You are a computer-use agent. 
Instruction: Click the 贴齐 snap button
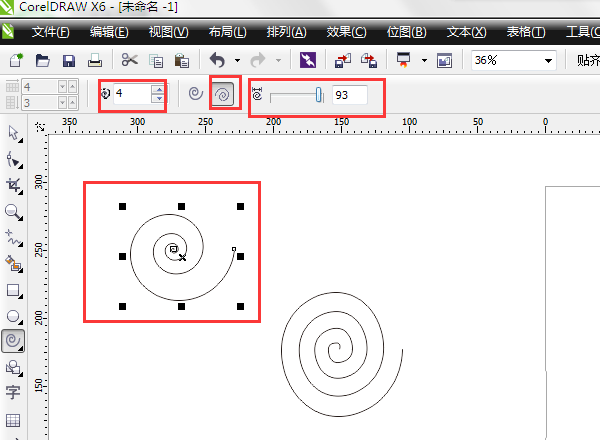click(x=588, y=60)
